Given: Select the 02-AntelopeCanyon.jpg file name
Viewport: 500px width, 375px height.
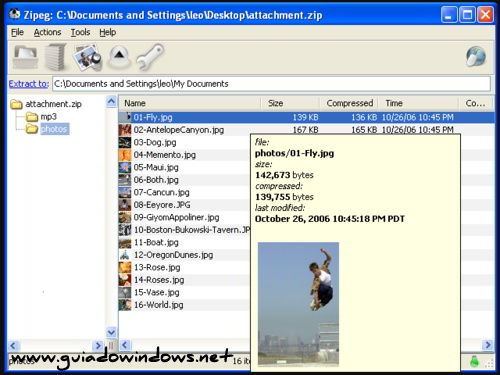Looking at the screenshot, I should (179, 130).
